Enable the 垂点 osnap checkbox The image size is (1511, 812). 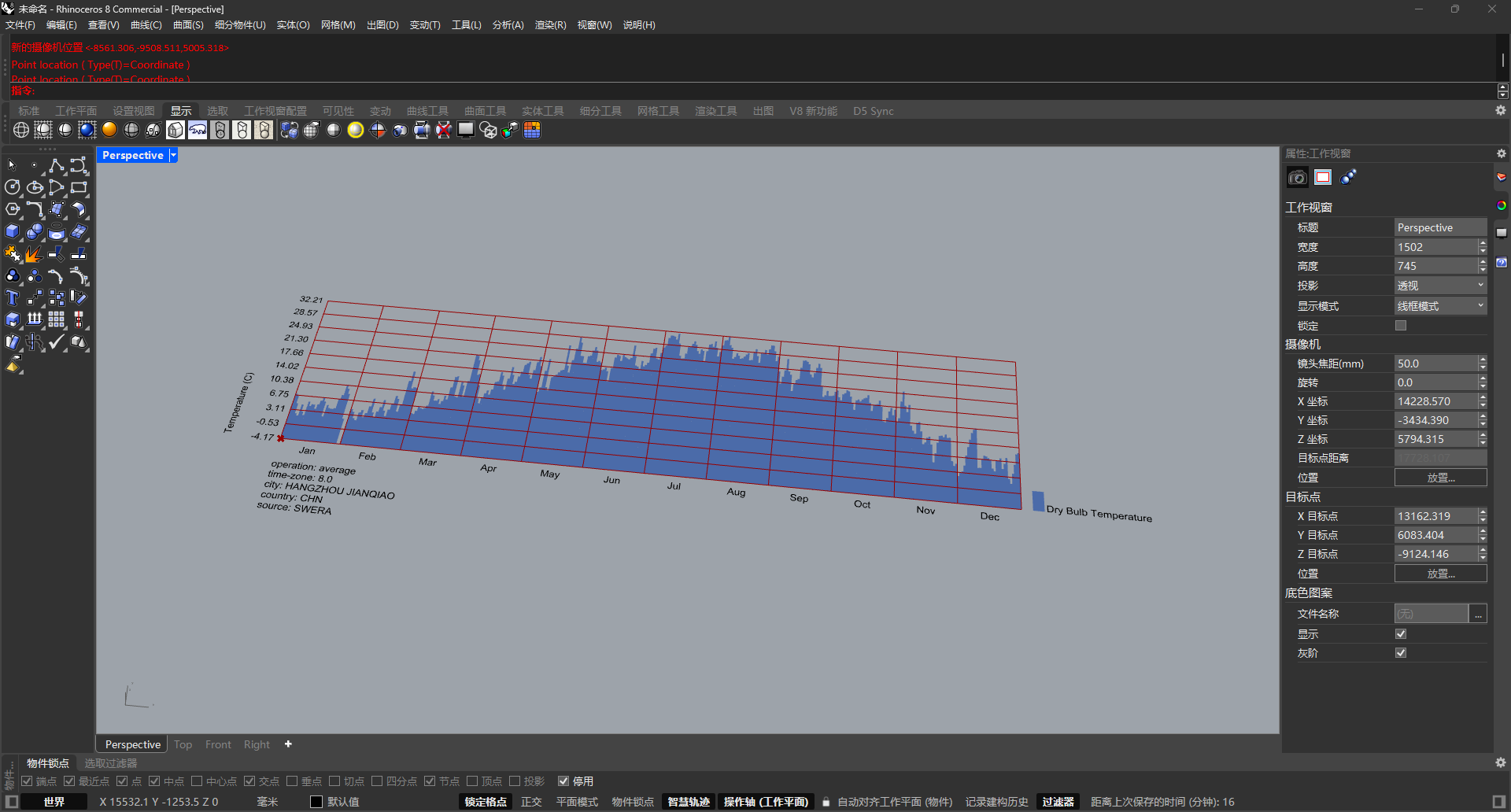point(292,781)
